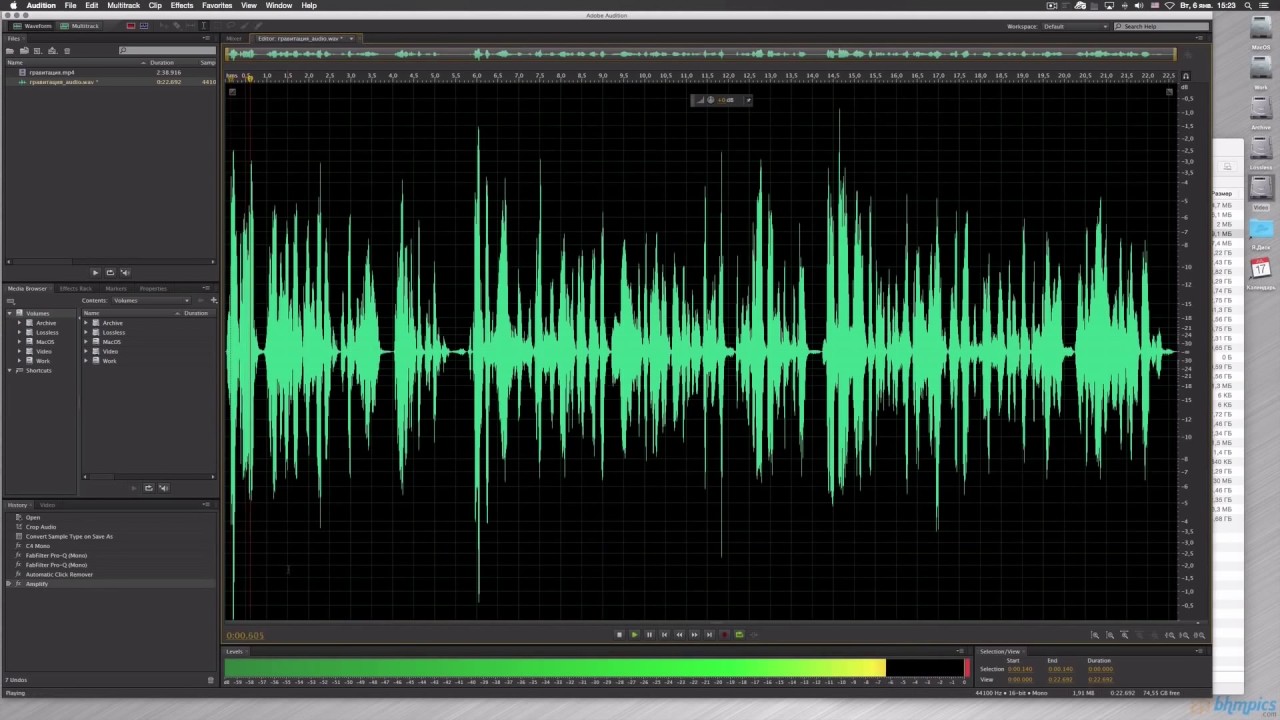Image resolution: width=1280 pixels, height=720 pixels.
Task: Zoom in amplitude icon
Action: [1095, 635]
